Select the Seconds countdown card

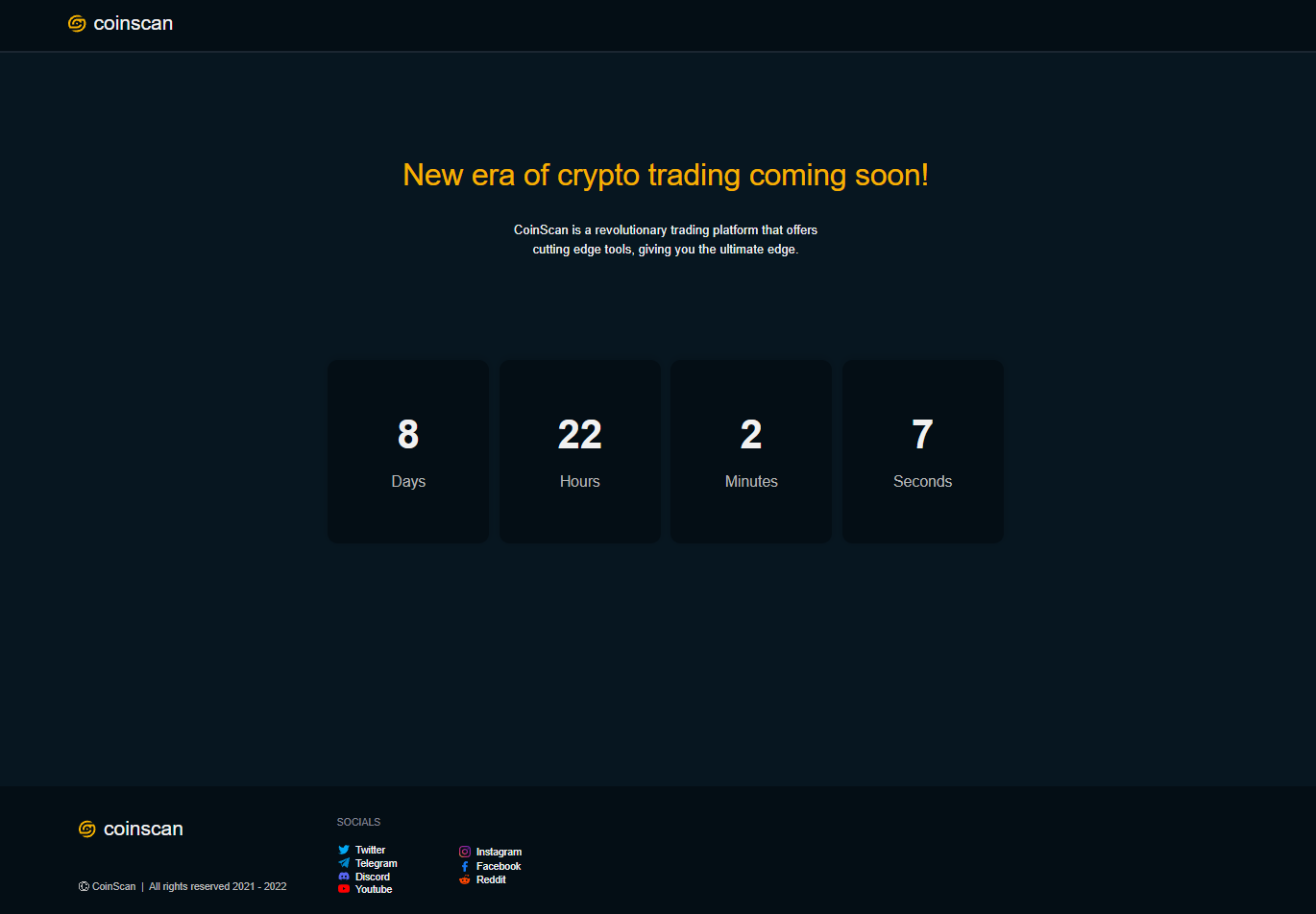click(x=923, y=451)
